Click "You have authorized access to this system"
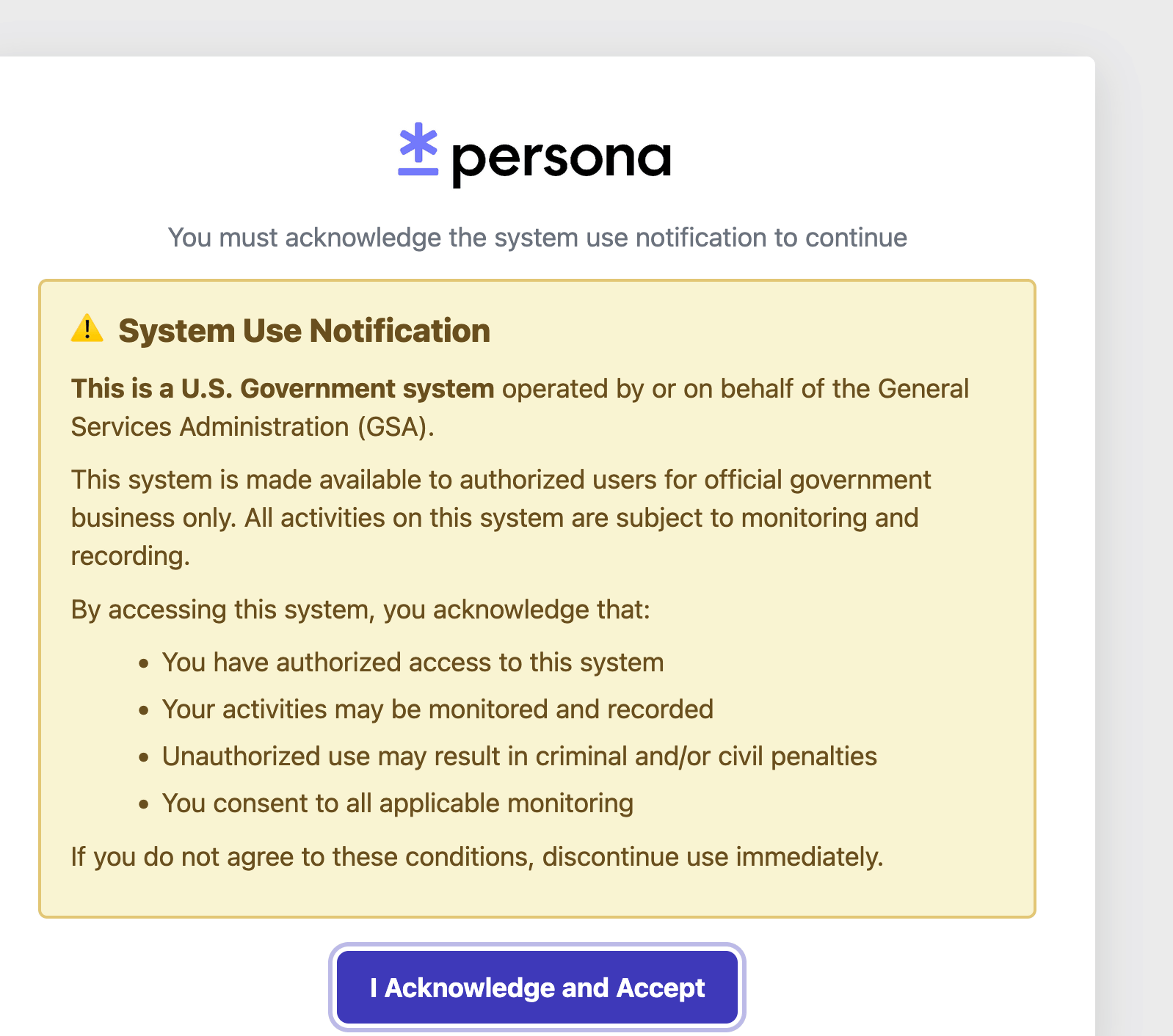The image size is (1173, 1036). [x=413, y=663]
